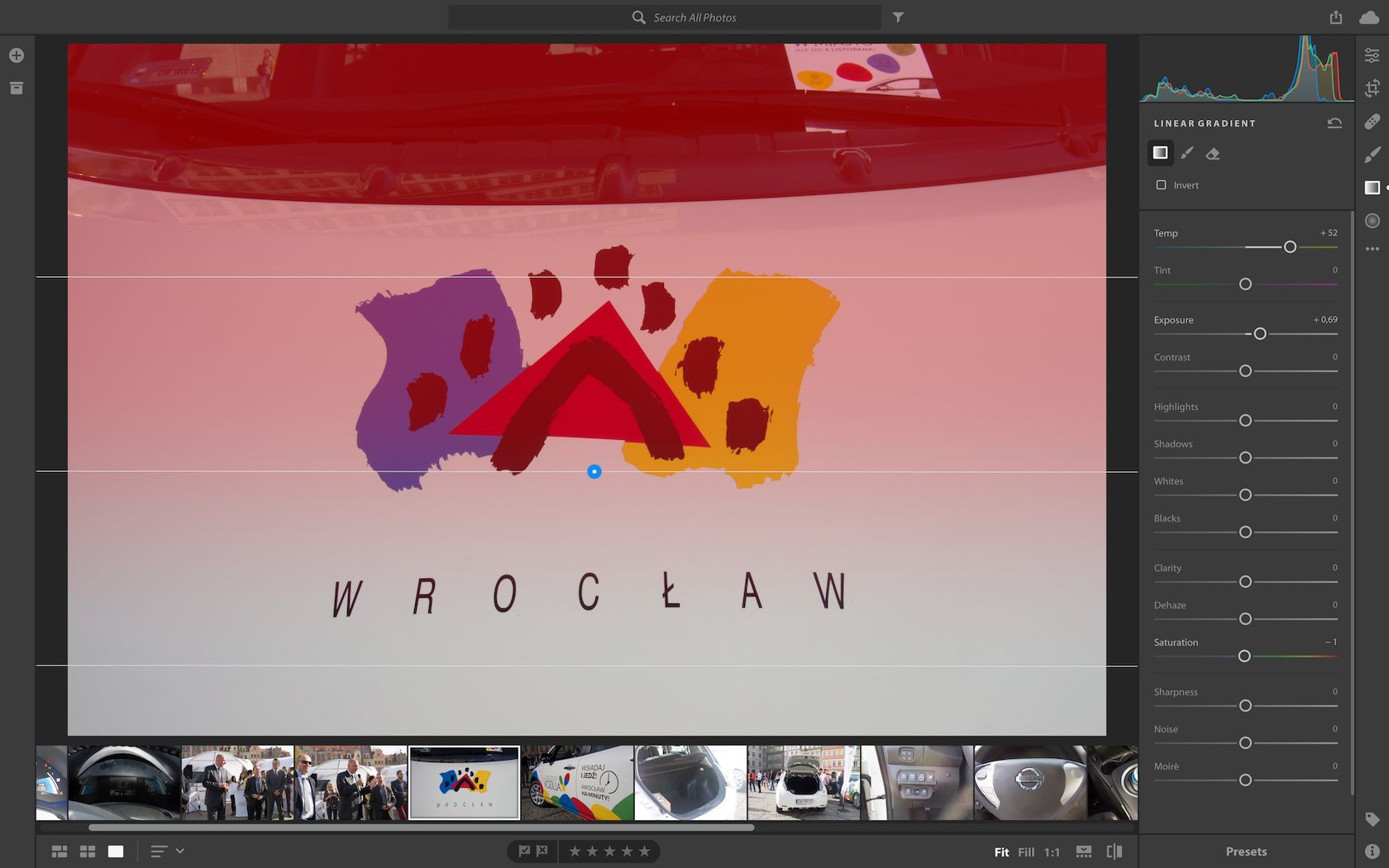Click the Highlights slider handle

point(1245,421)
